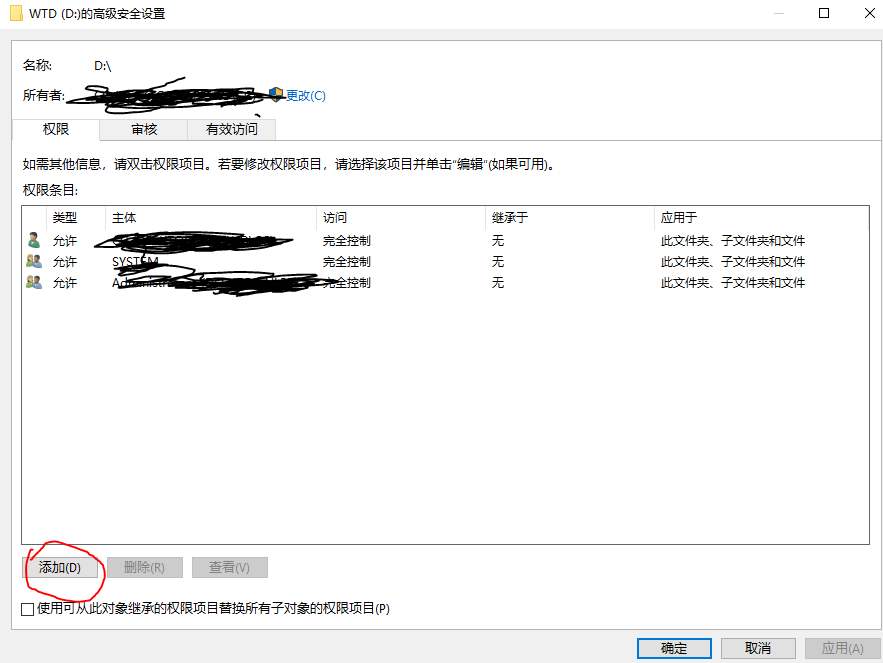Switch to the 审核 tab
Viewport: 883px width, 663px height.
point(144,130)
